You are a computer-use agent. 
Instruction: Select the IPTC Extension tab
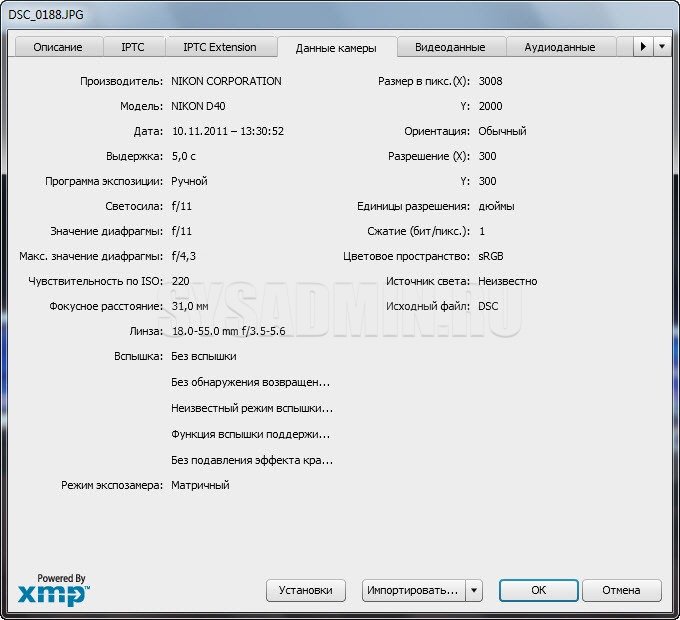[x=219, y=47]
